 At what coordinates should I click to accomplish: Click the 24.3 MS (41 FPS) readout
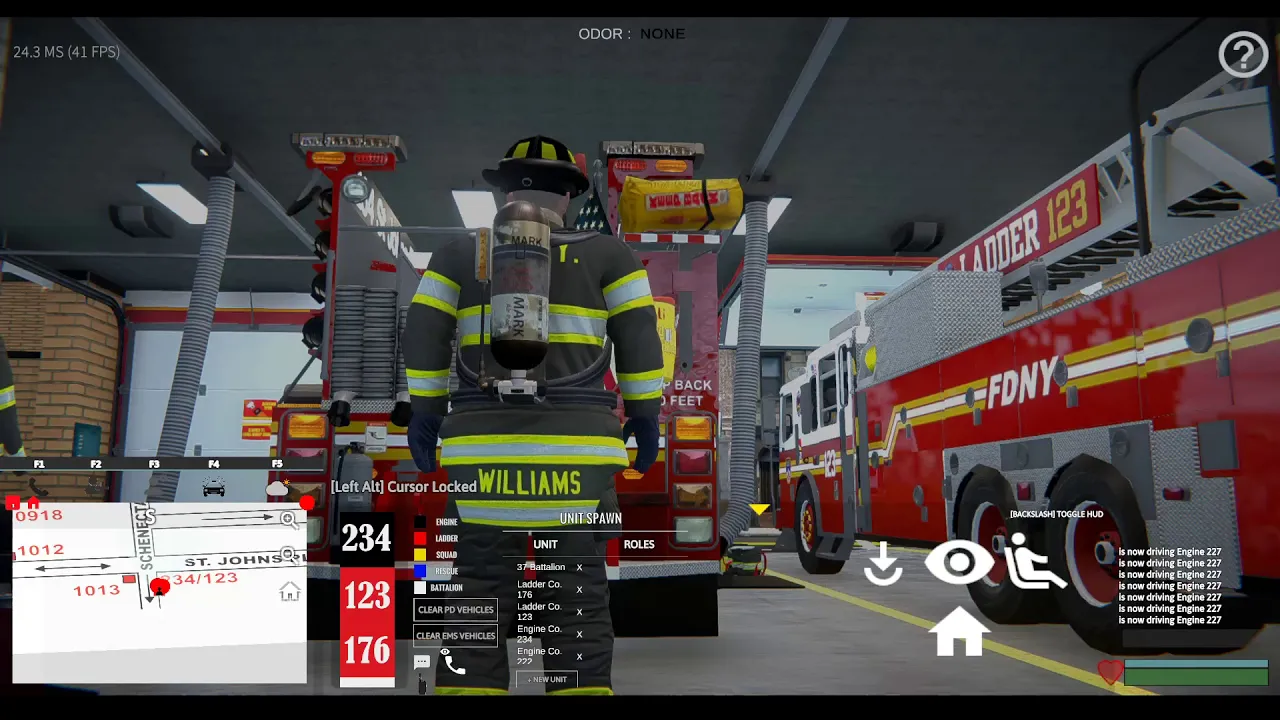[x=66, y=51]
